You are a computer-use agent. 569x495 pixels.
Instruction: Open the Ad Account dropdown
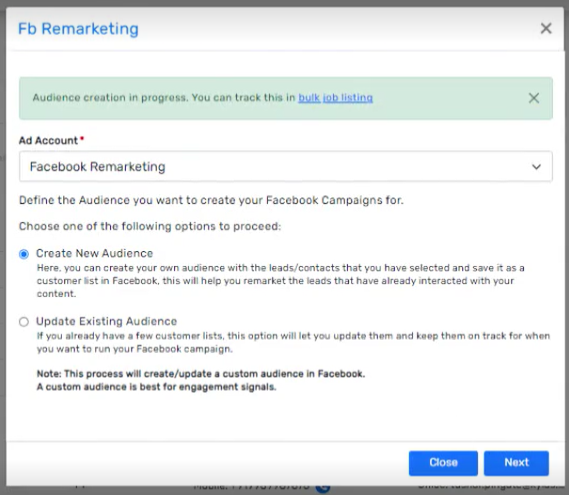coord(286,167)
